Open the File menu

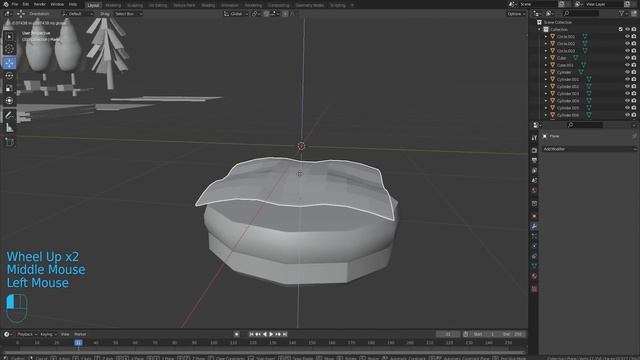tap(15, 4)
